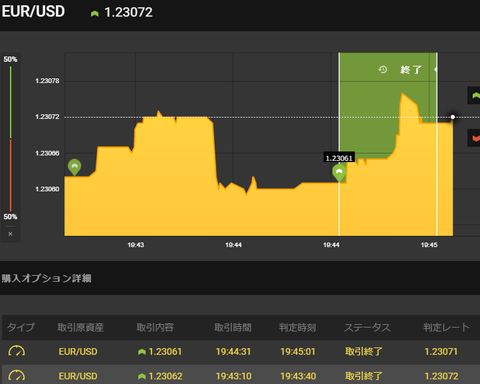The width and height of the screenshot is (480, 384).
Task: Click the 1.23066 y-axis label
Action: (47, 153)
